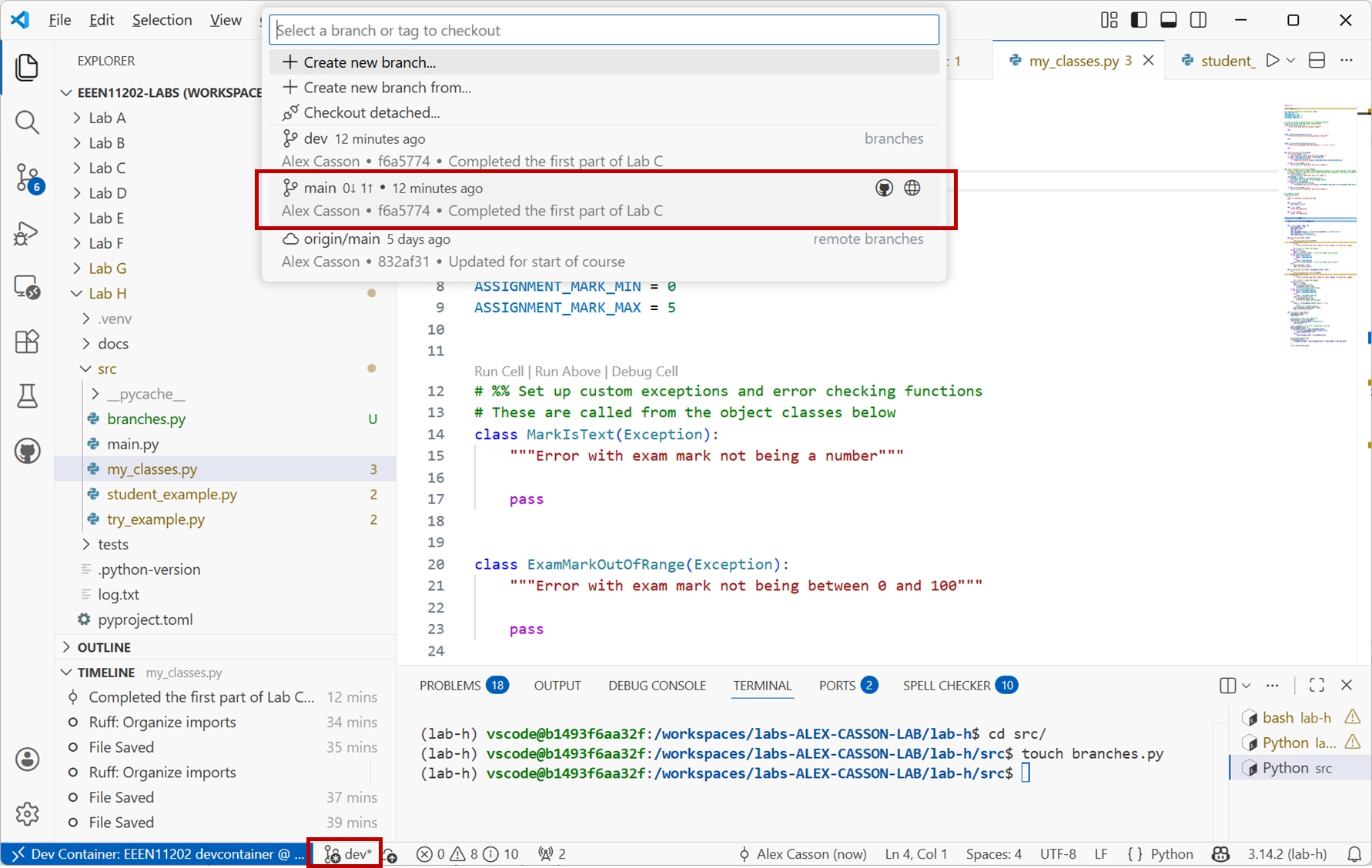Switch to the PROBLEMS tab
The image size is (1372, 868).
[450, 685]
